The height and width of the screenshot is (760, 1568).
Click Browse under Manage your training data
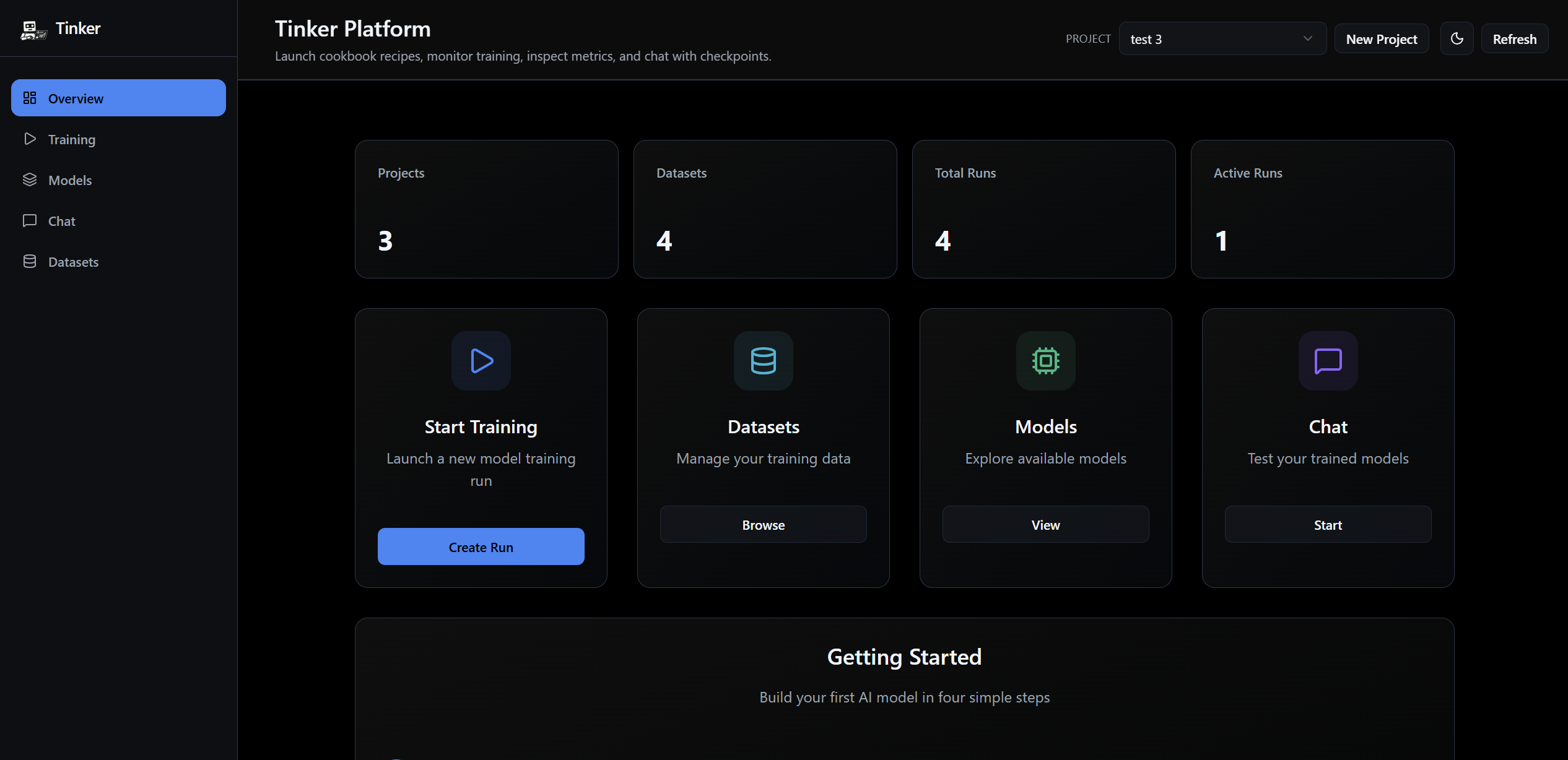click(763, 524)
